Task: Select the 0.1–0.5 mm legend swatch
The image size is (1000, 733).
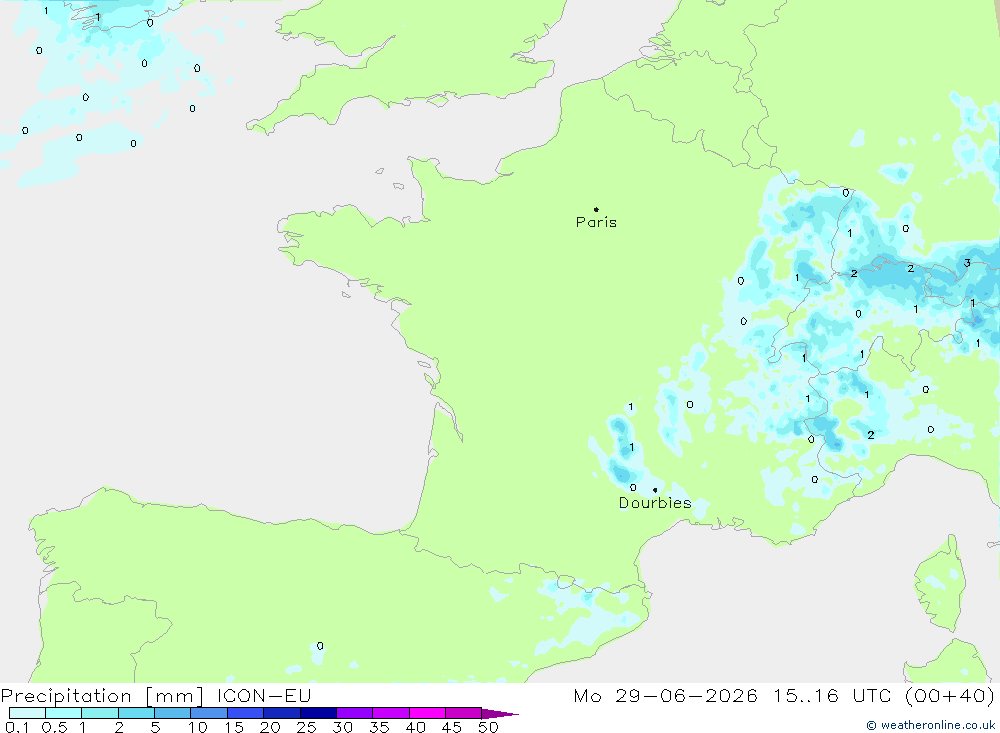Action: pos(27,713)
